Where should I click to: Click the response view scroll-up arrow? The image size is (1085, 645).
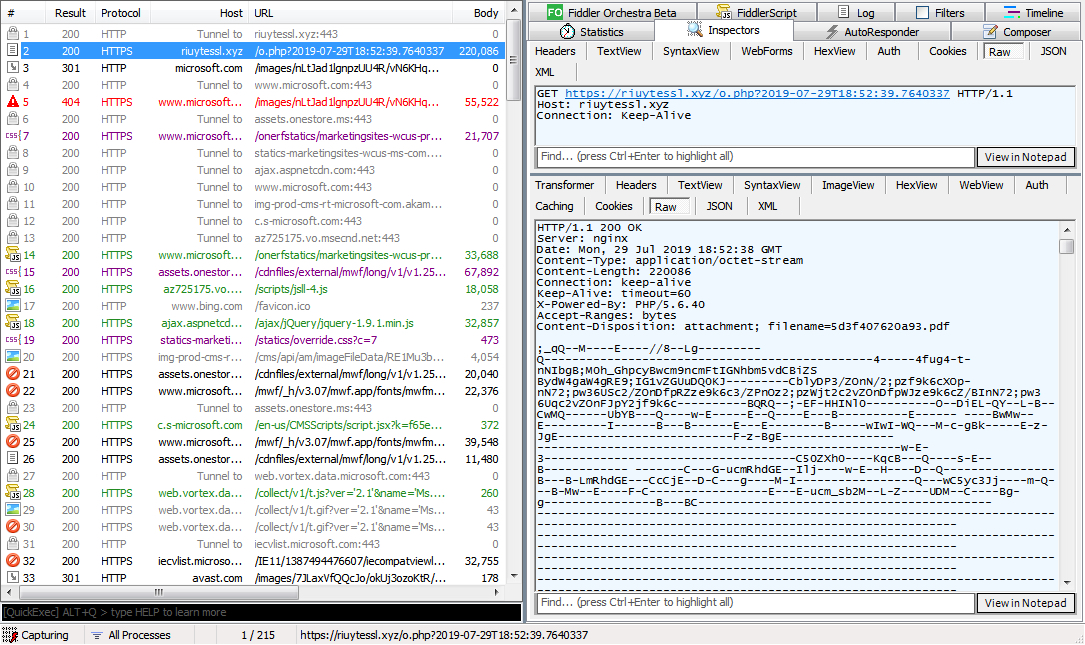click(x=1066, y=229)
